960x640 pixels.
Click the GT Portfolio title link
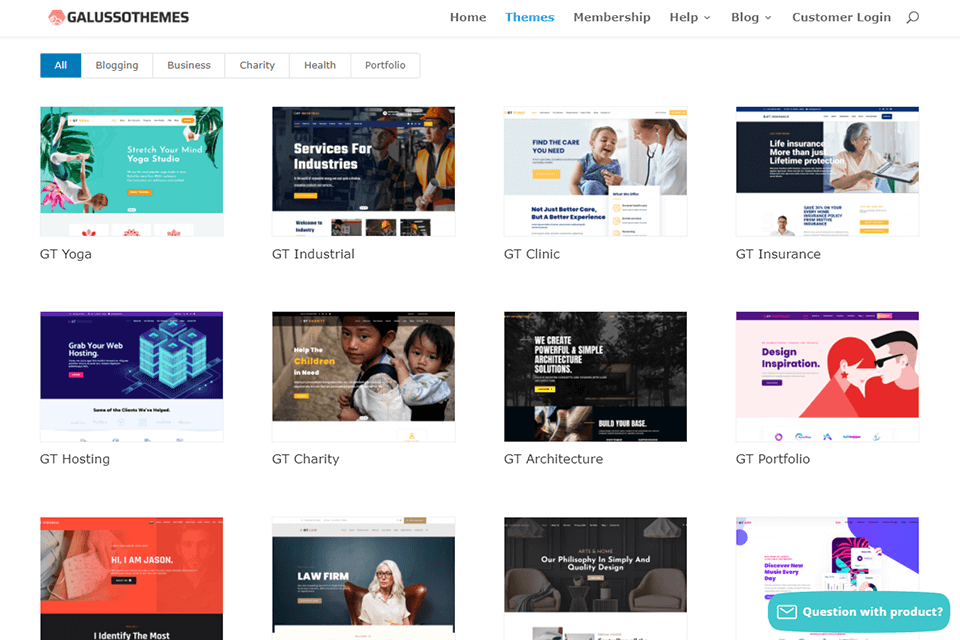773,459
